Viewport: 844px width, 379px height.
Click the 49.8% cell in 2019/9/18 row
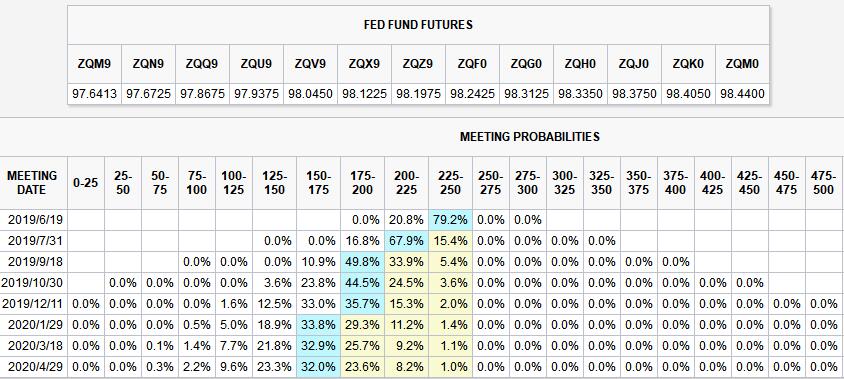pos(362,262)
